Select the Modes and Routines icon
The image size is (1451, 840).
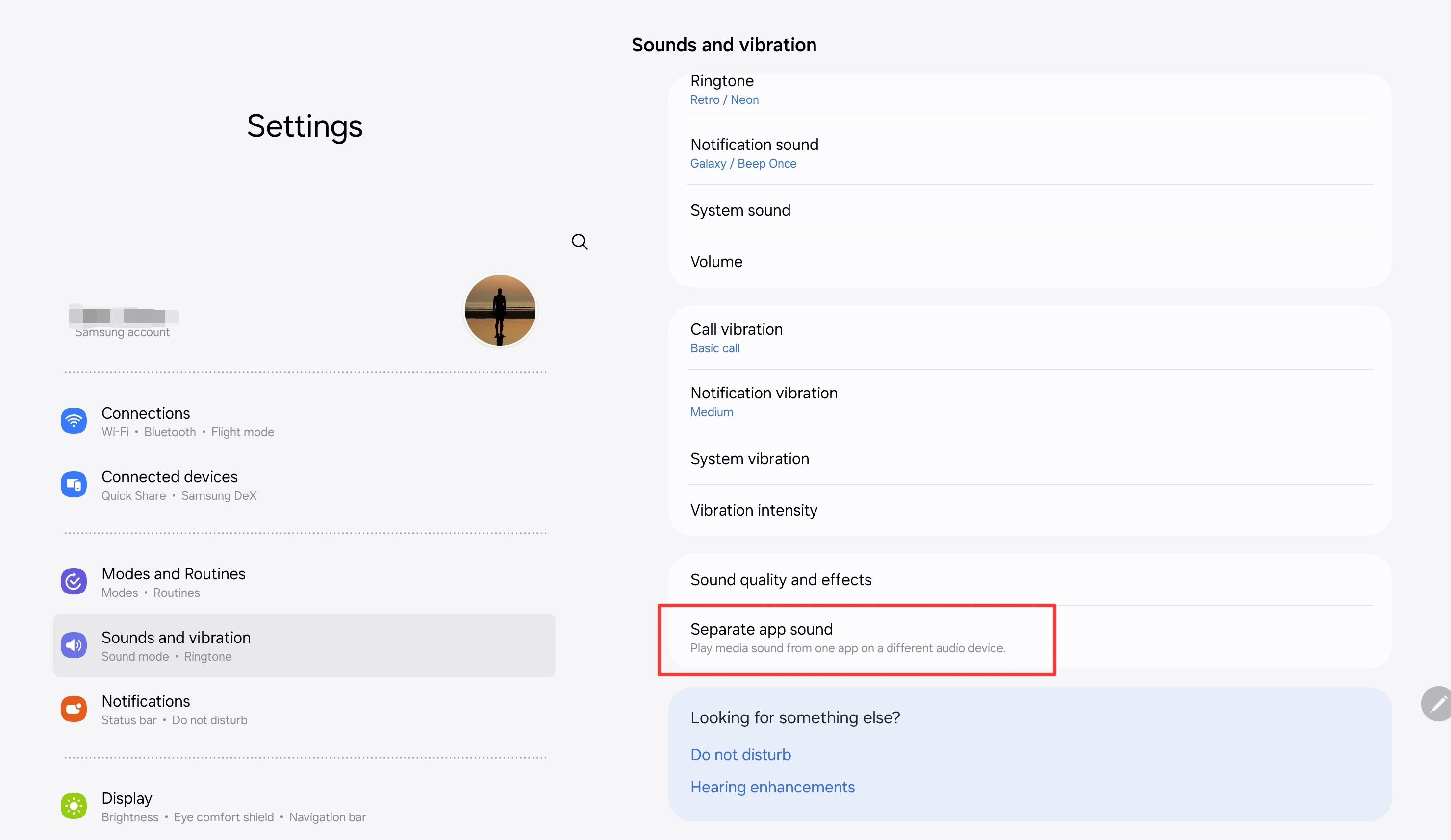click(73, 582)
